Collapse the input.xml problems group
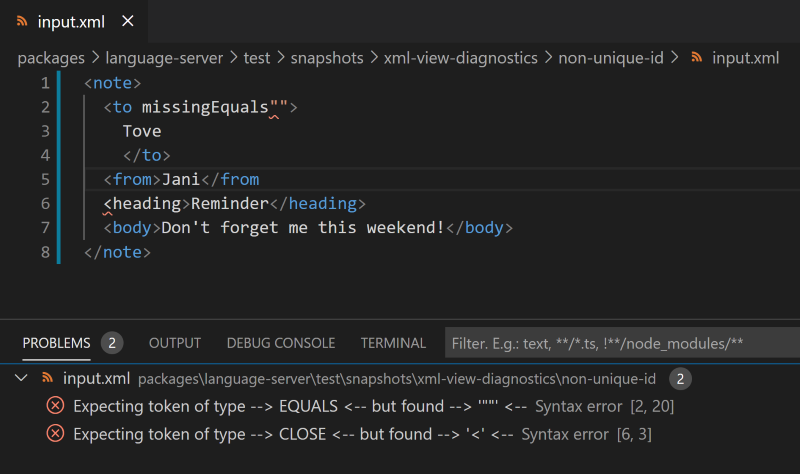Screen dimensions: 800x474 (22, 378)
